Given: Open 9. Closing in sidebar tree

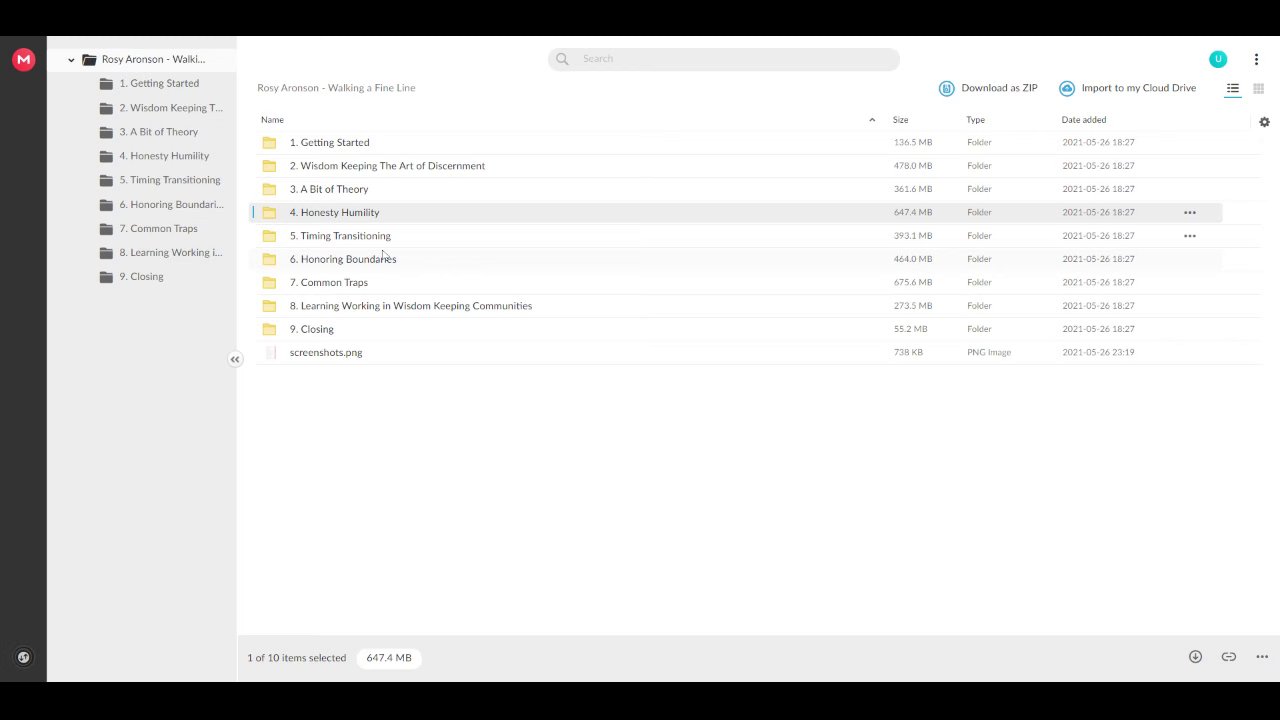Looking at the screenshot, I should (x=131, y=277).
